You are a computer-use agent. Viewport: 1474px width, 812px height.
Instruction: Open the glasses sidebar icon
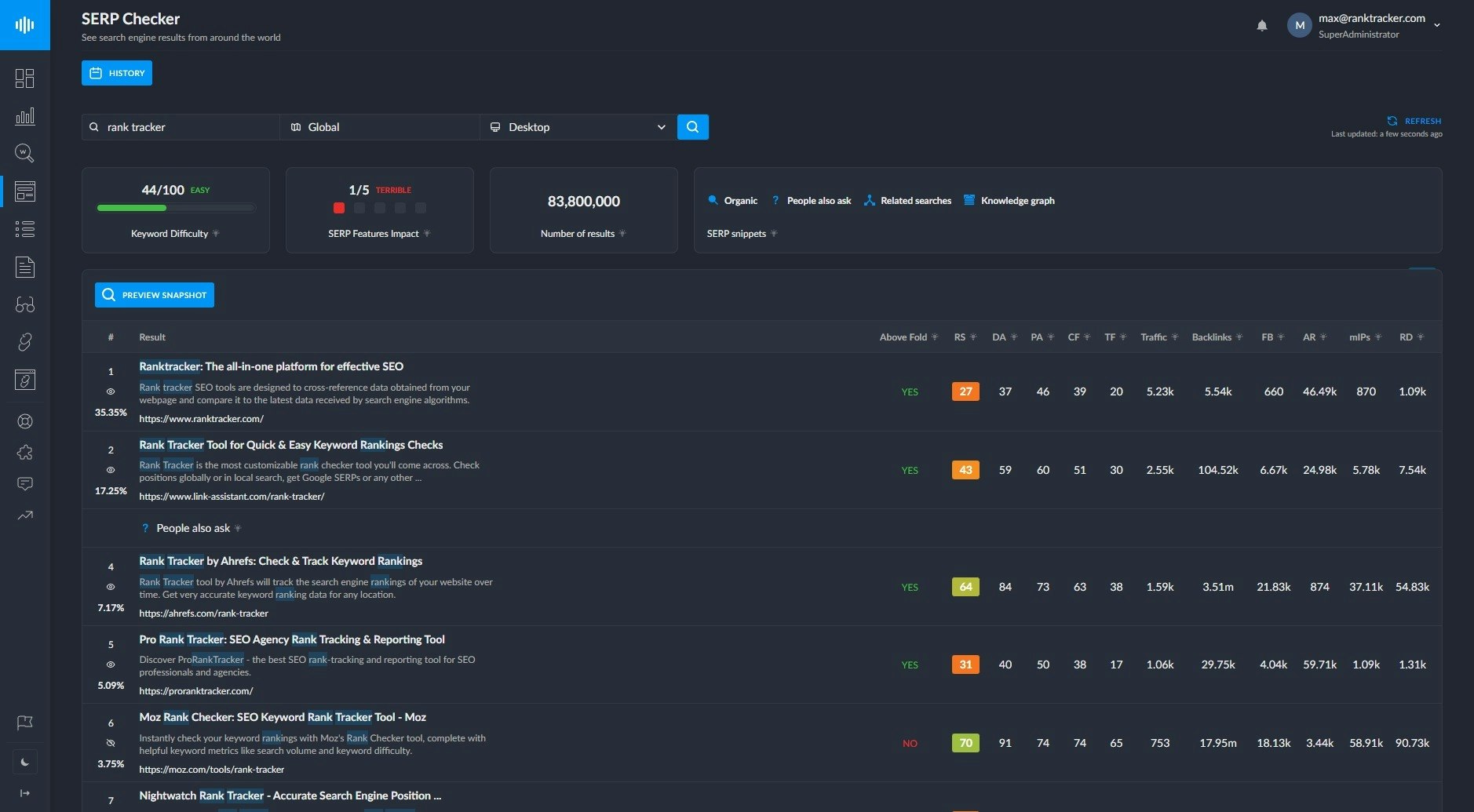[25, 304]
